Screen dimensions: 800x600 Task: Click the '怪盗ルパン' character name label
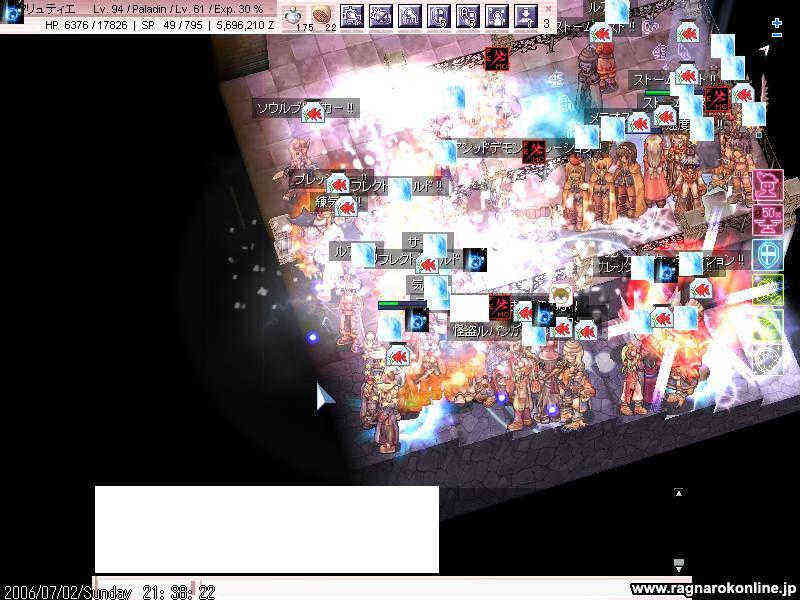click(x=486, y=331)
